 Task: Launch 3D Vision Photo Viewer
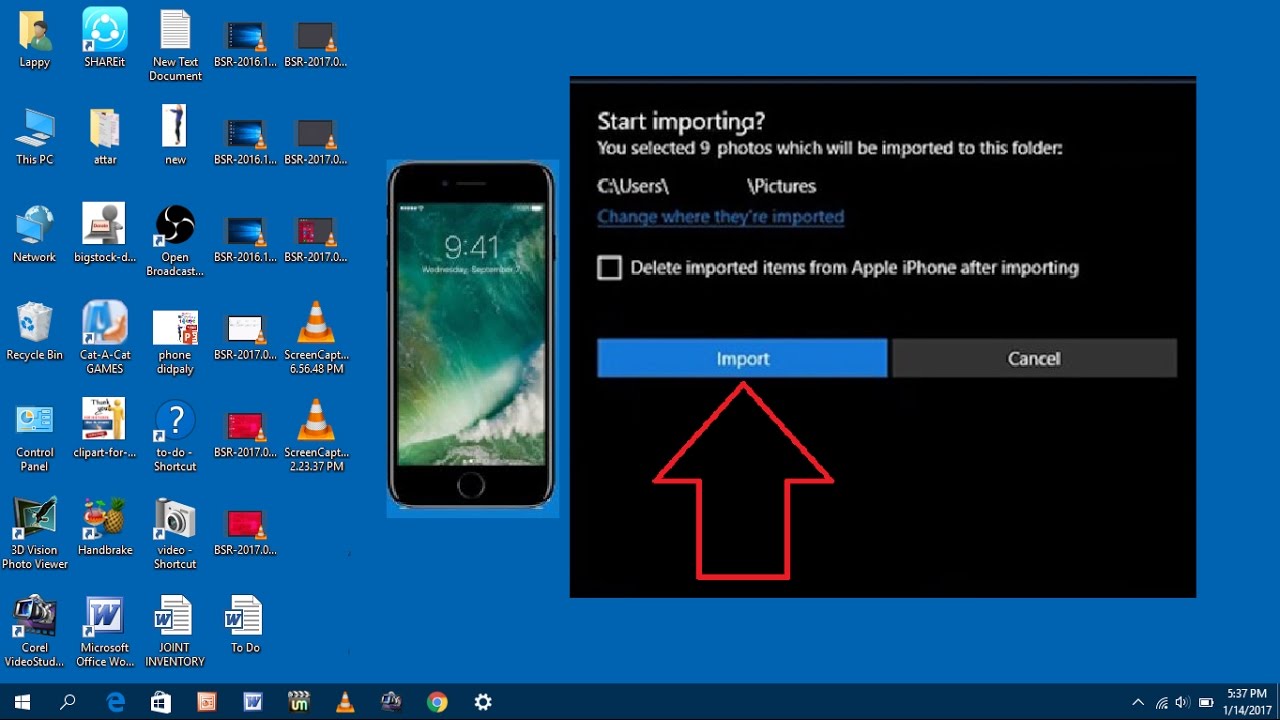click(35, 533)
